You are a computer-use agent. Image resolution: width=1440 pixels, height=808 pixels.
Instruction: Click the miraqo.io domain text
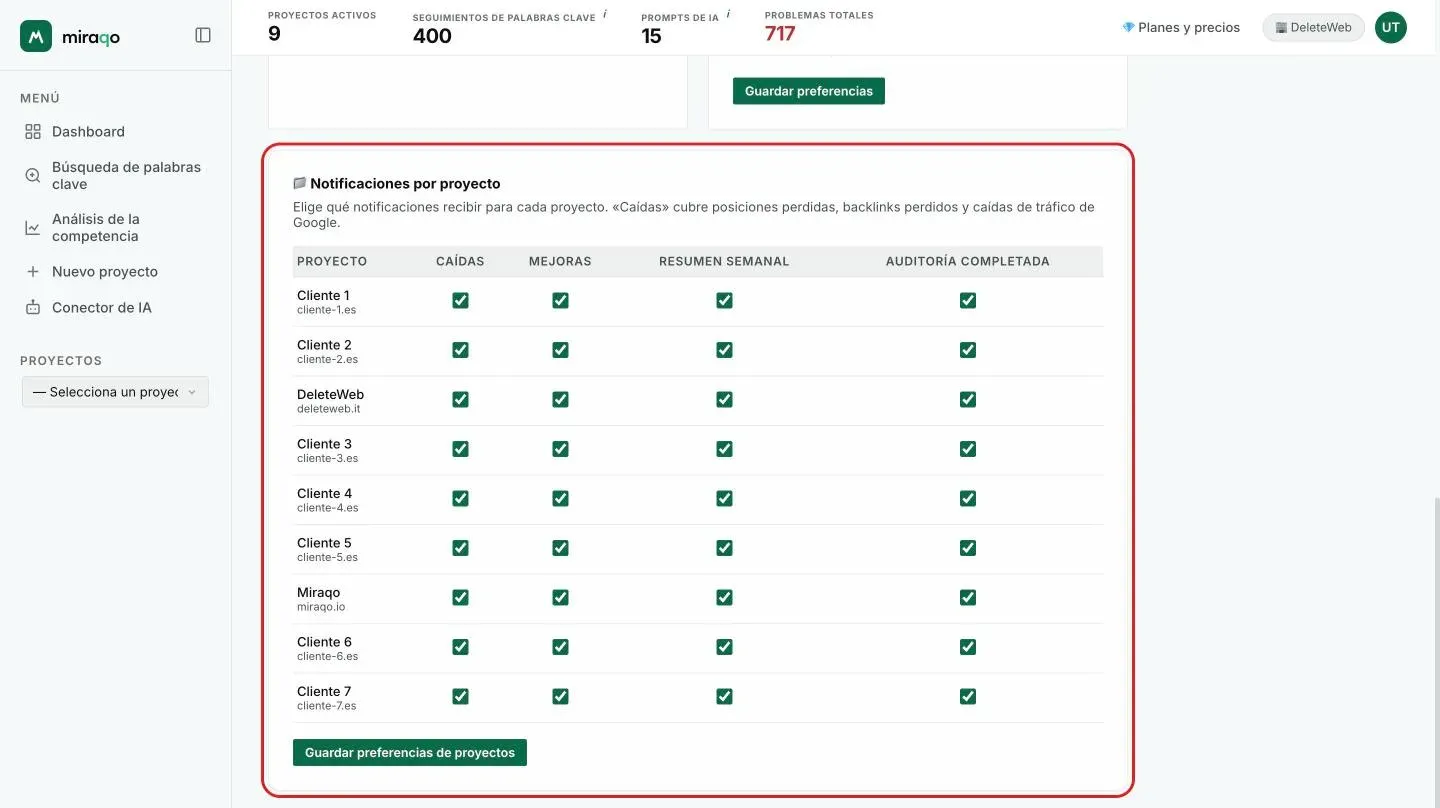pyautogui.click(x=321, y=607)
